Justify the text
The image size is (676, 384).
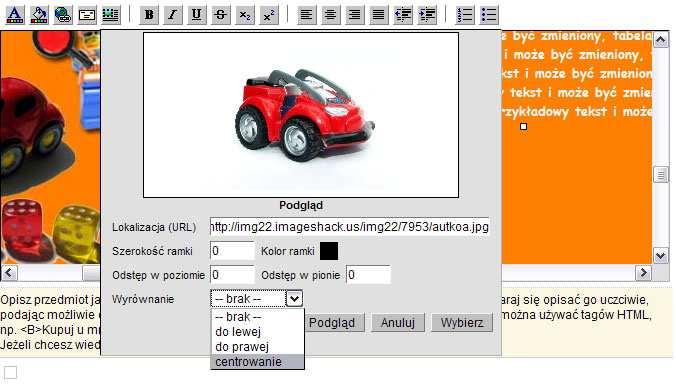(x=379, y=15)
